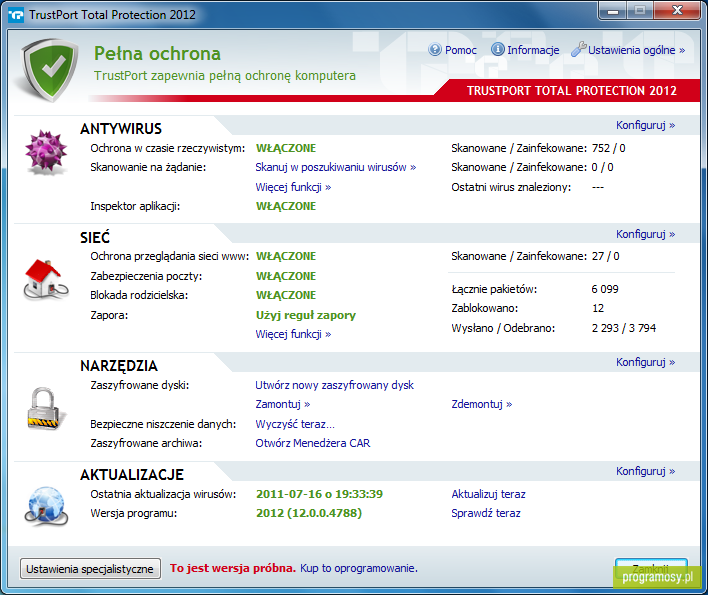Click the padlock Narzędzia icon

click(46, 409)
